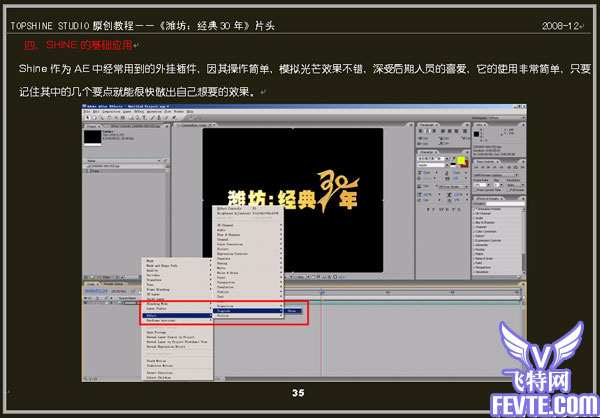Screen dimensions: 600x418
Task: Switch to the Effect Controls tab
Action: click(x=133, y=126)
